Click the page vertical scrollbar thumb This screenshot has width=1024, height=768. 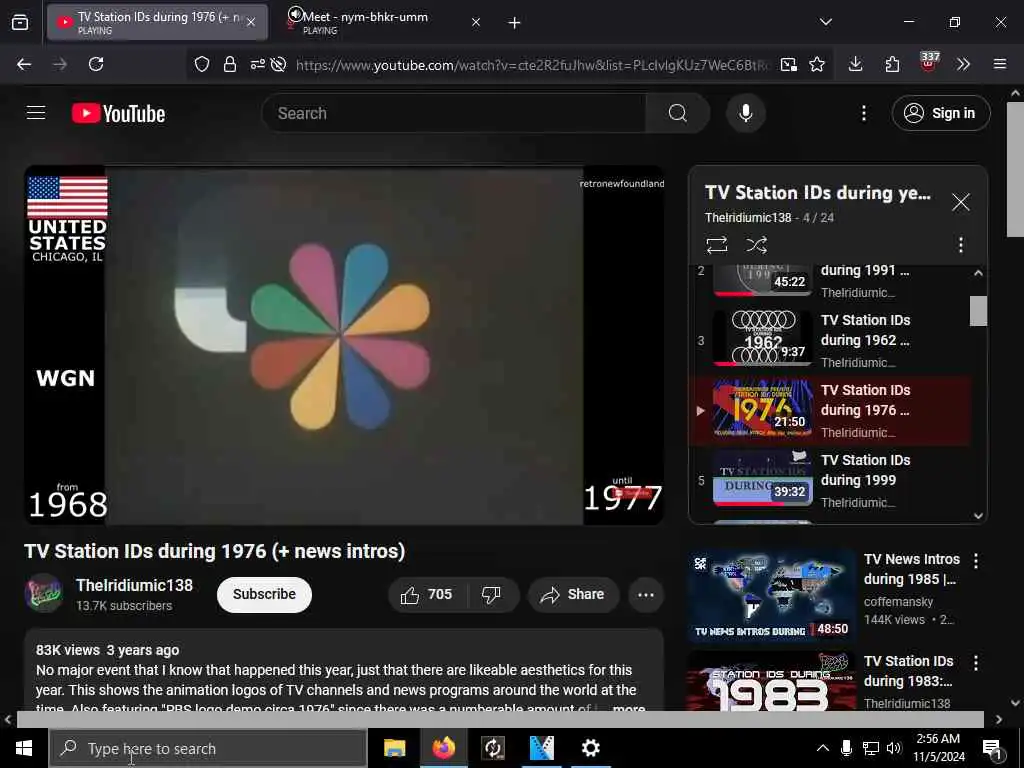tap(1015, 170)
